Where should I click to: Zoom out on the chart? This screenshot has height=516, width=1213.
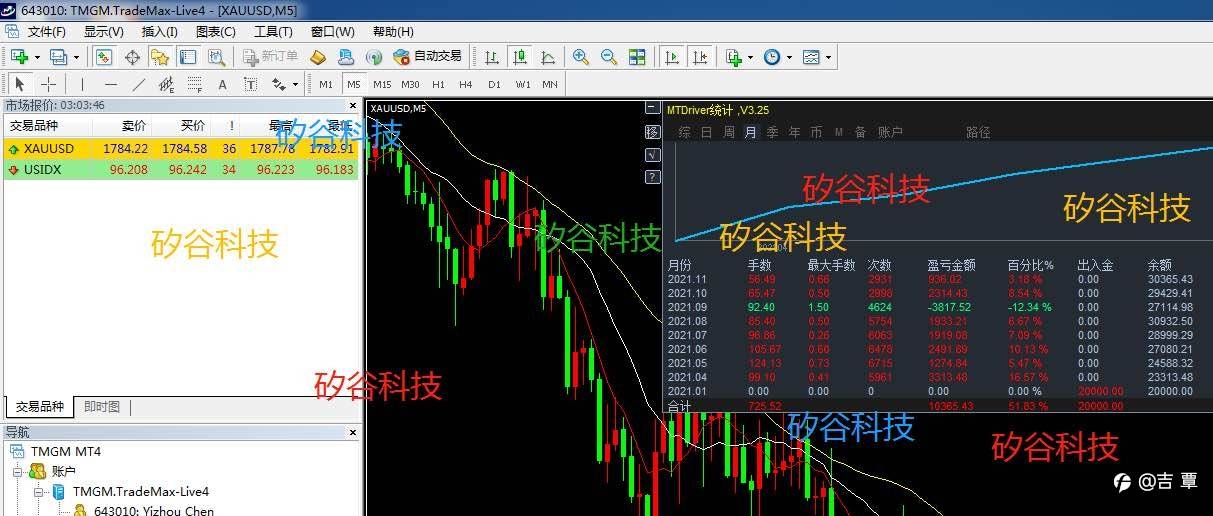[609, 57]
